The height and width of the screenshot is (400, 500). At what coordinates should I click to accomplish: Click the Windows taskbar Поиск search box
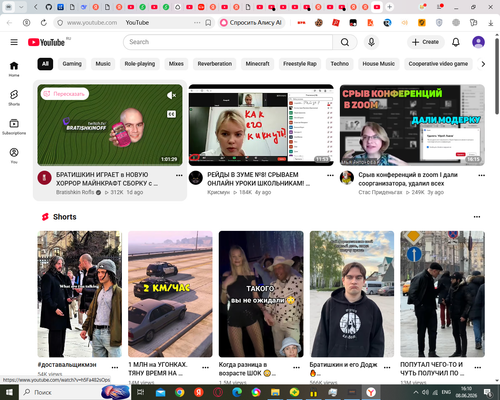(x=75, y=392)
